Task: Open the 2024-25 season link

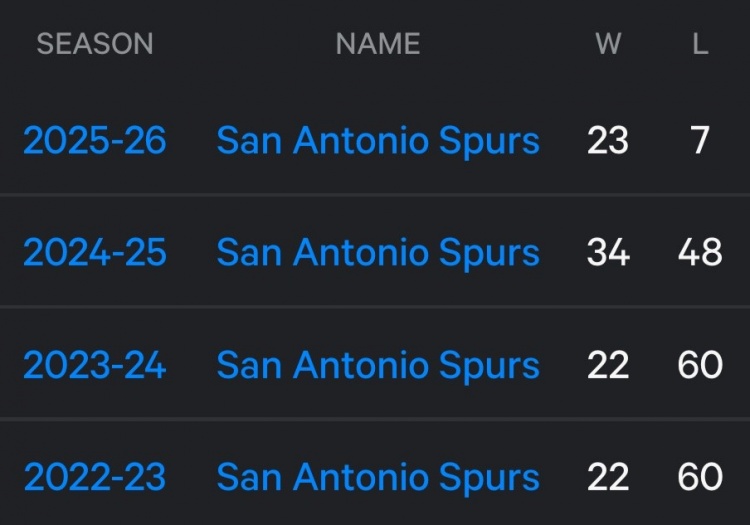Action: click(94, 253)
